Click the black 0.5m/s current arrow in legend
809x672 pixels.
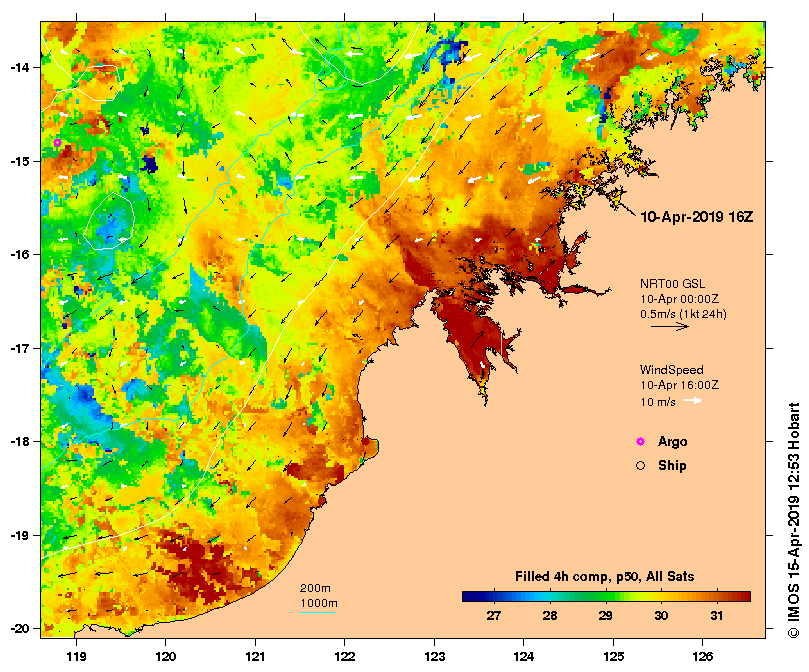click(670, 326)
